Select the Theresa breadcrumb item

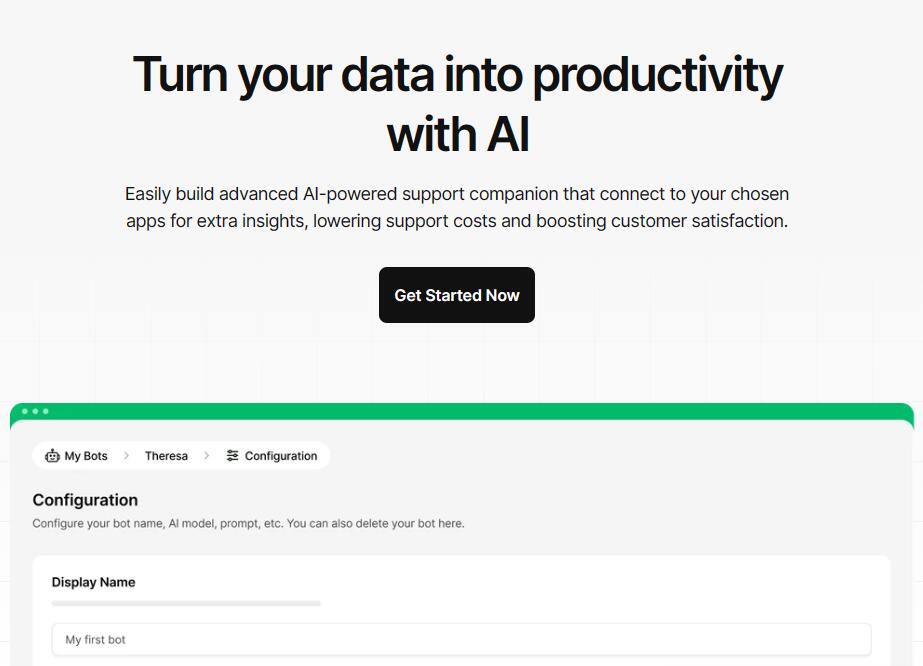pyautogui.click(x=166, y=456)
